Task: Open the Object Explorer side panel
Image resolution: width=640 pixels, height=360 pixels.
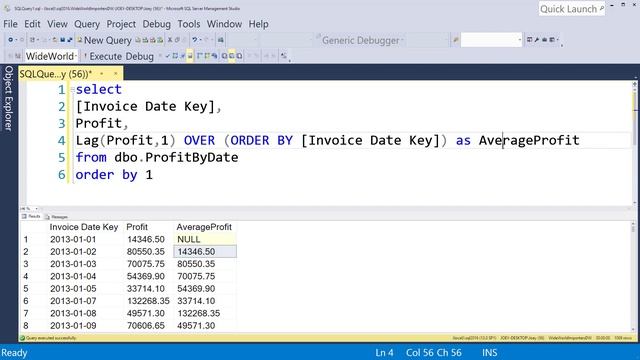Action: click(x=9, y=98)
